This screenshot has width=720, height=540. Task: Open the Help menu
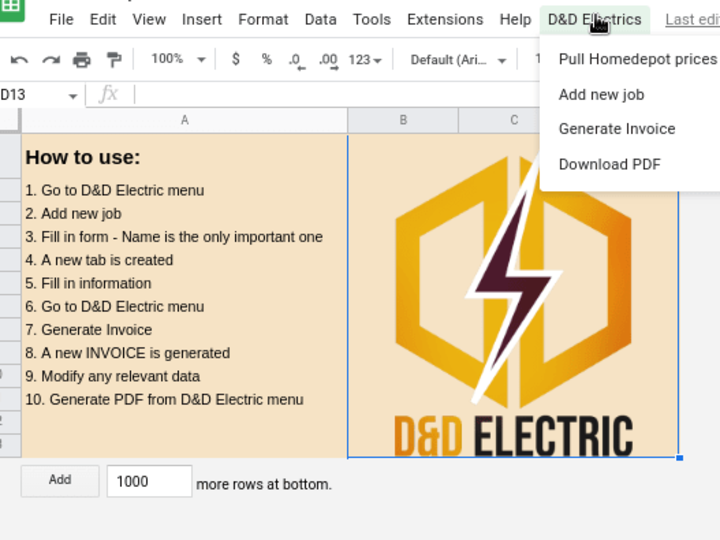click(515, 20)
